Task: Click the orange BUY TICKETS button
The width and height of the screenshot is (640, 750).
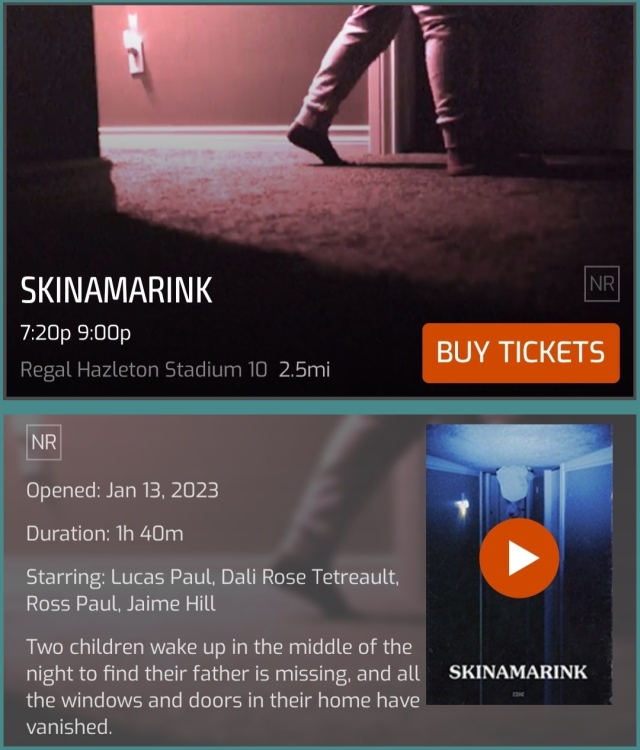Action: (x=521, y=353)
